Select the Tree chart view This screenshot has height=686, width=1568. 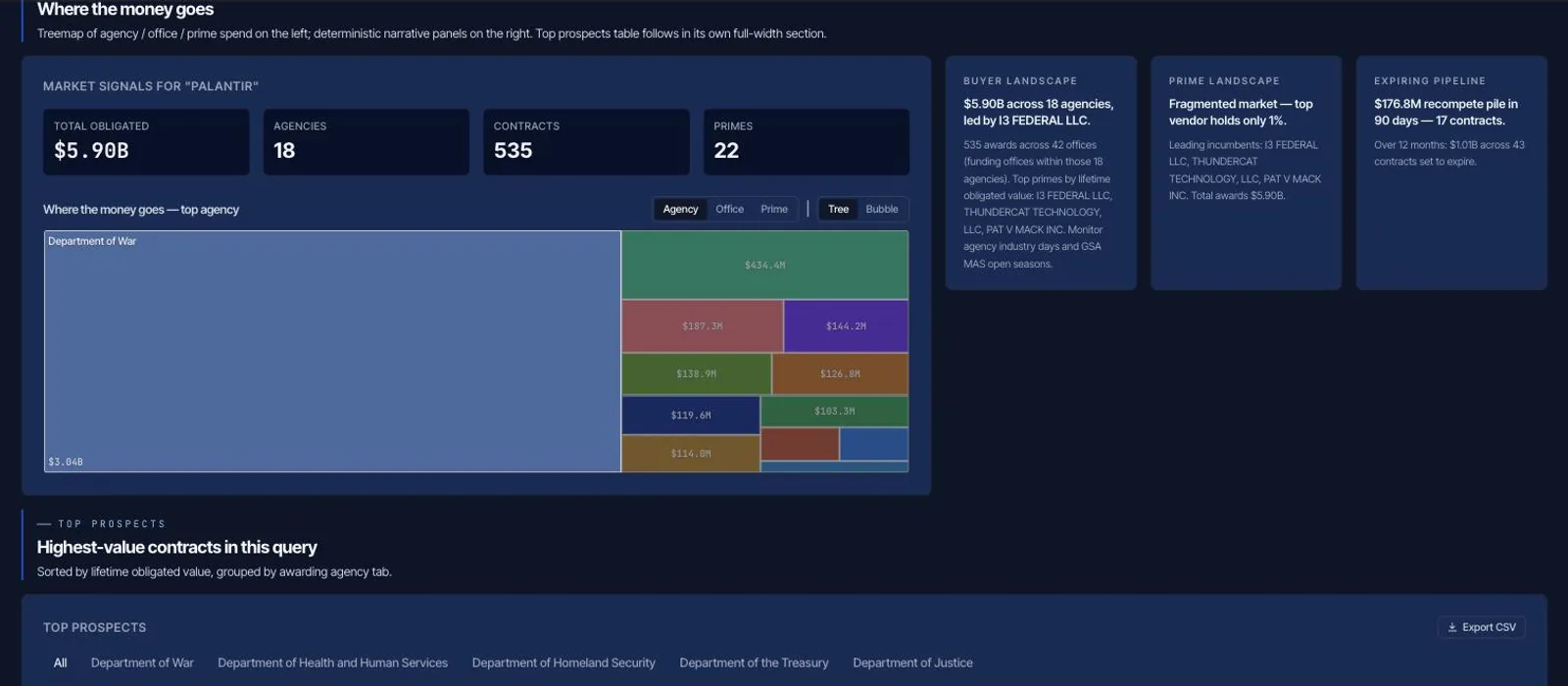click(x=838, y=209)
